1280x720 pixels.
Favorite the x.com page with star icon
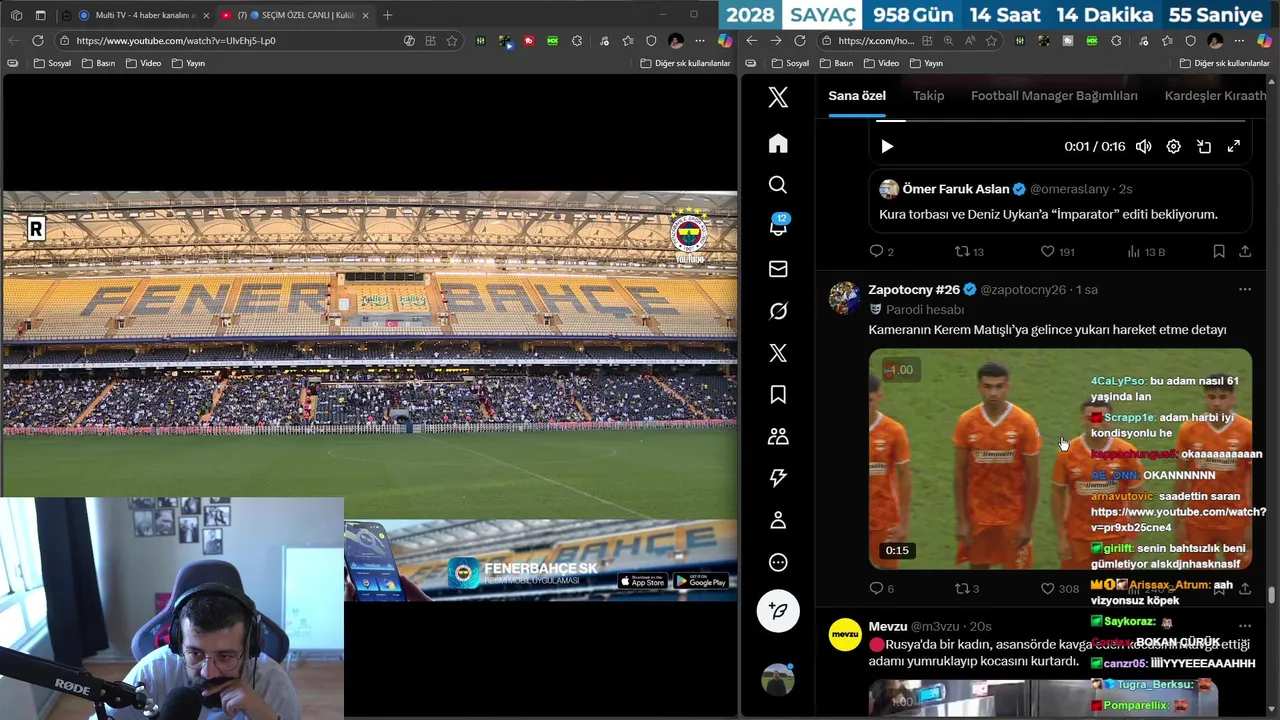tap(991, 41)
